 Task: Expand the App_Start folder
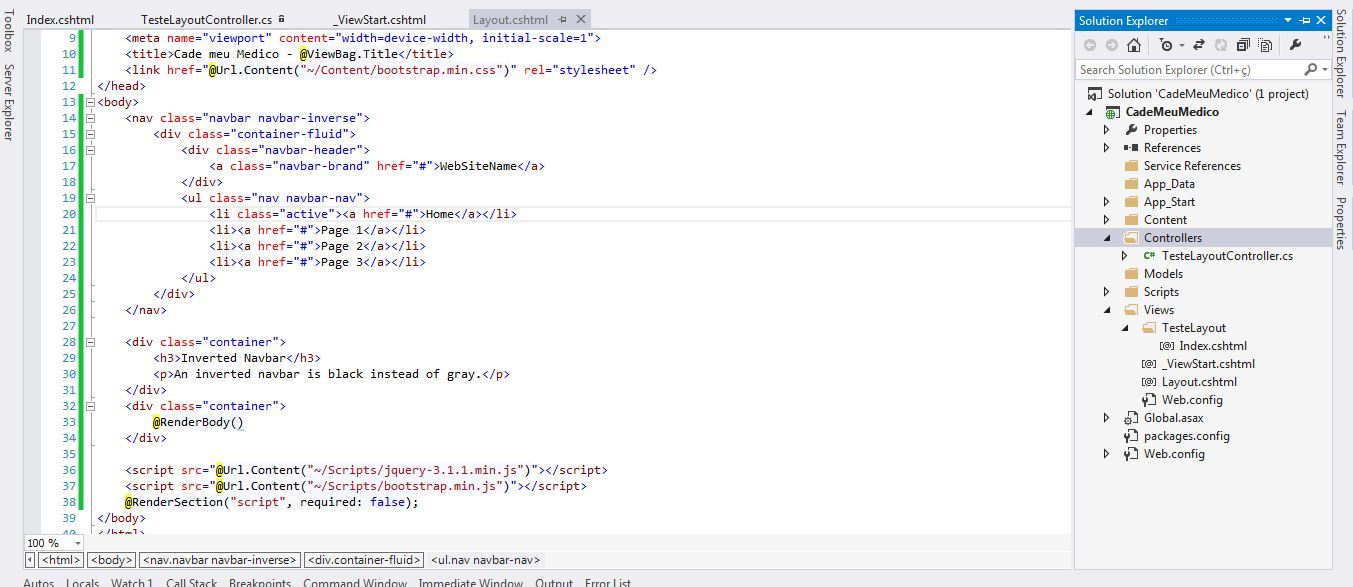pyautogui.click(x=1107, y=202)
